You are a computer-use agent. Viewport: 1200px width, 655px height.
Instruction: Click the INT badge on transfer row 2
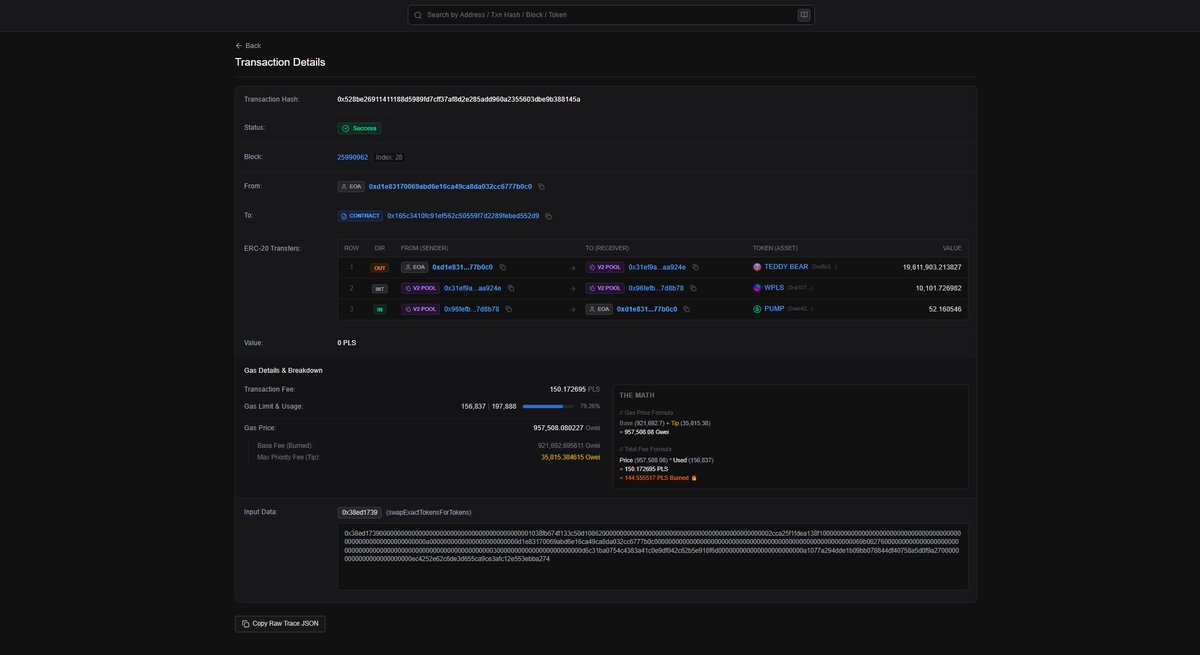(x=378, y=288)
